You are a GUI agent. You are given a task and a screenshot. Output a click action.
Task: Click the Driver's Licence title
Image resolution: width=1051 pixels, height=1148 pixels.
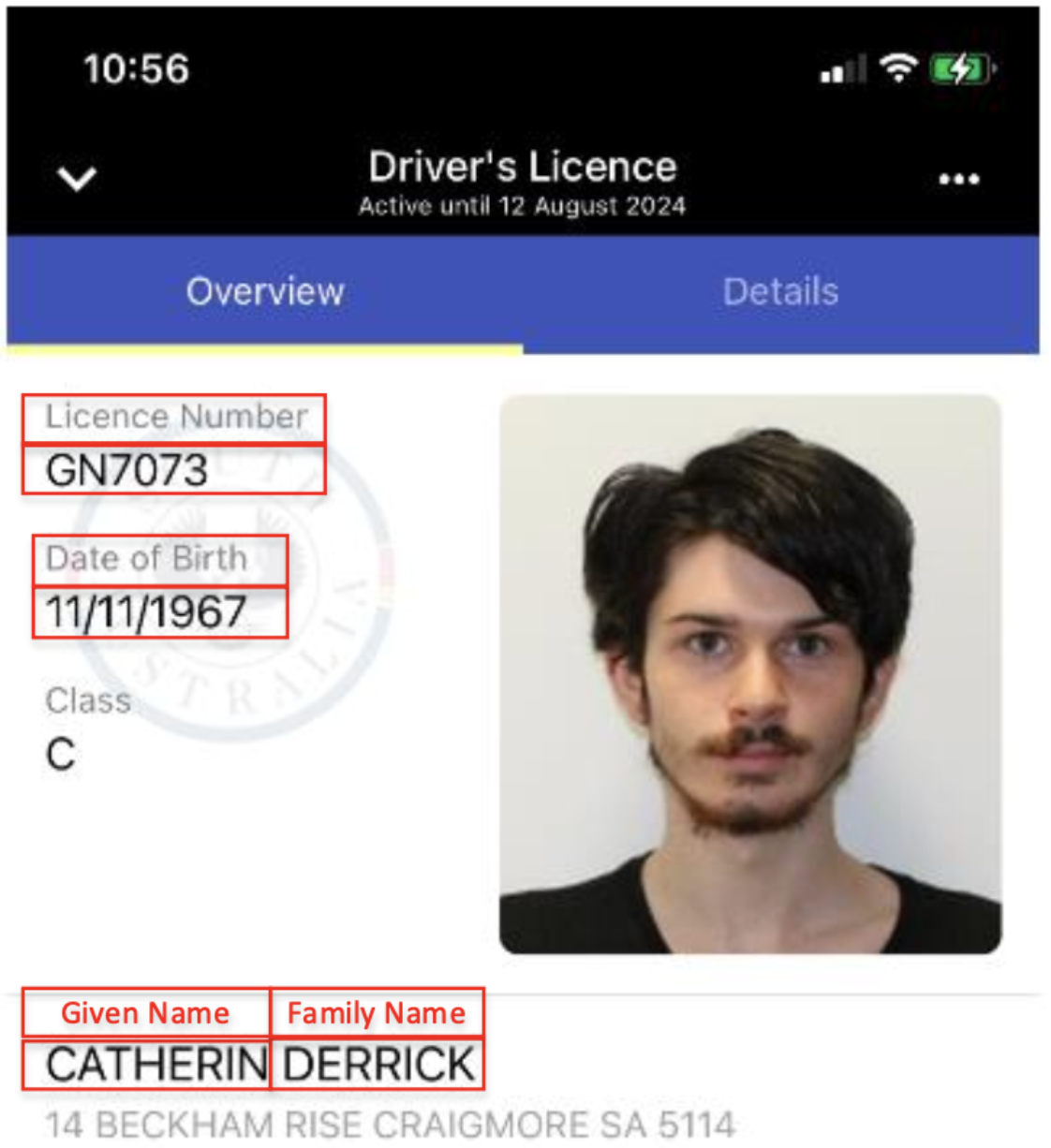523,167
